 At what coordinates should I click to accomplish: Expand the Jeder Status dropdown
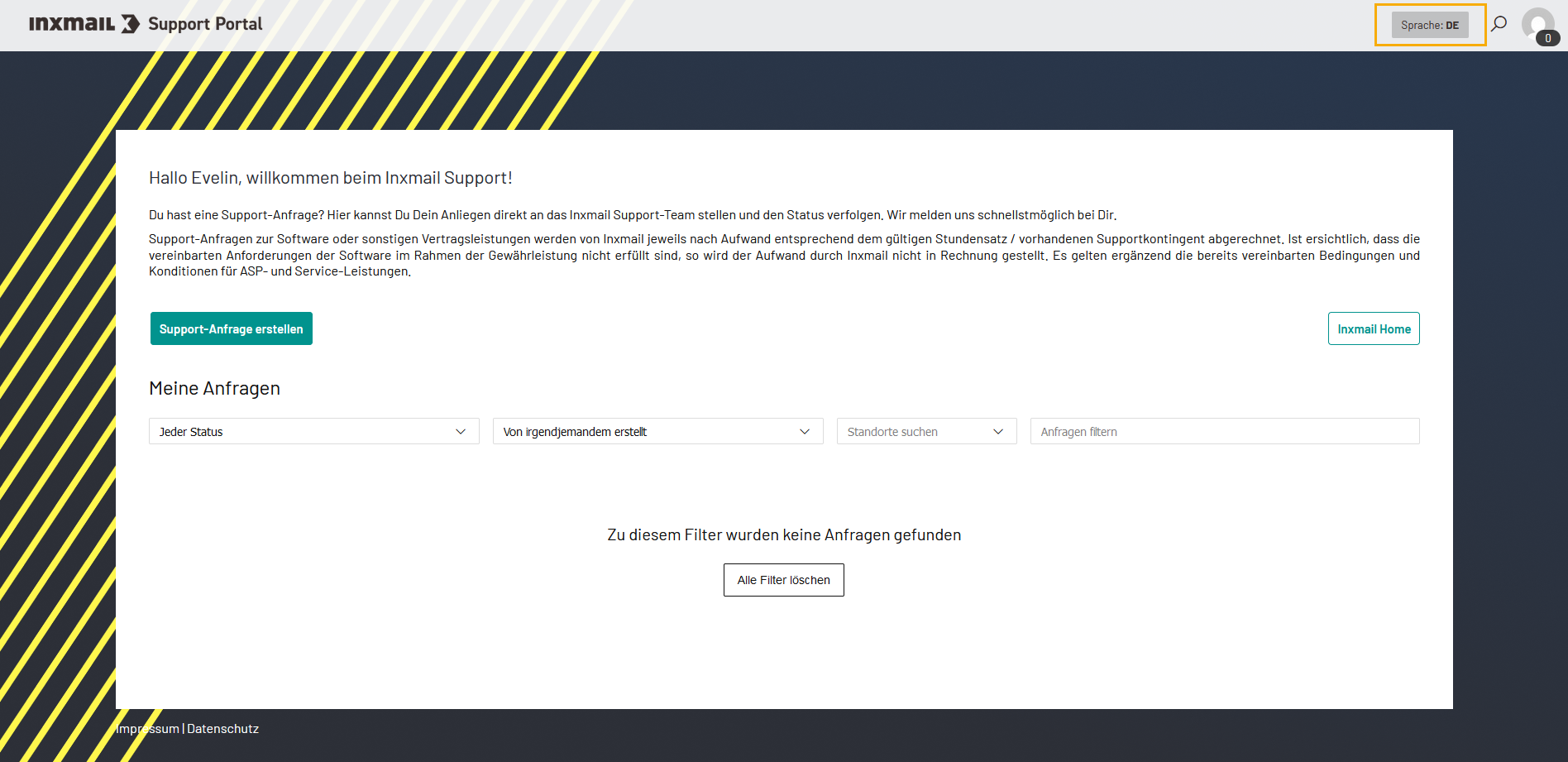pos(314,431)
